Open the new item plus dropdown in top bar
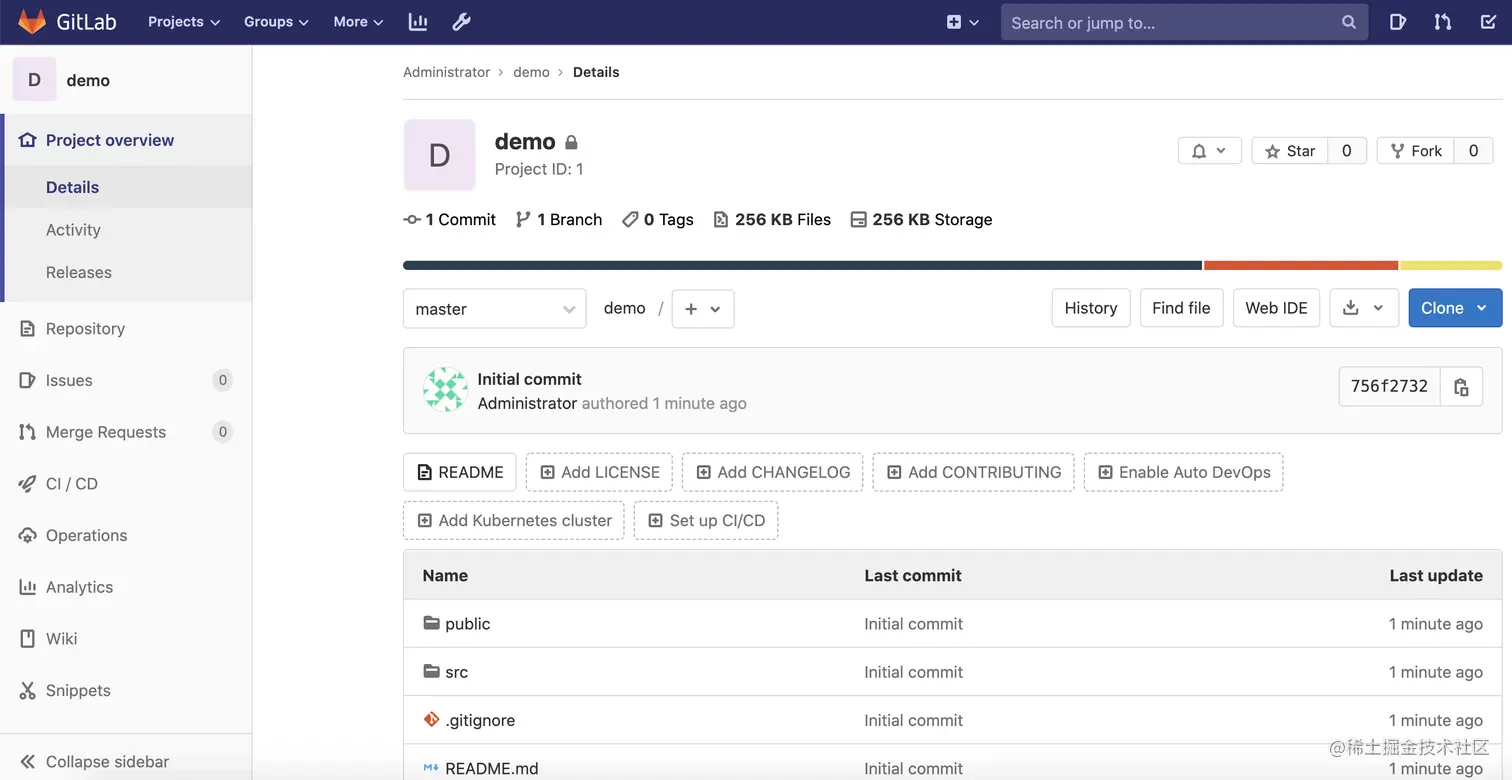This screenshot has height=780, width=1512. 963,22
